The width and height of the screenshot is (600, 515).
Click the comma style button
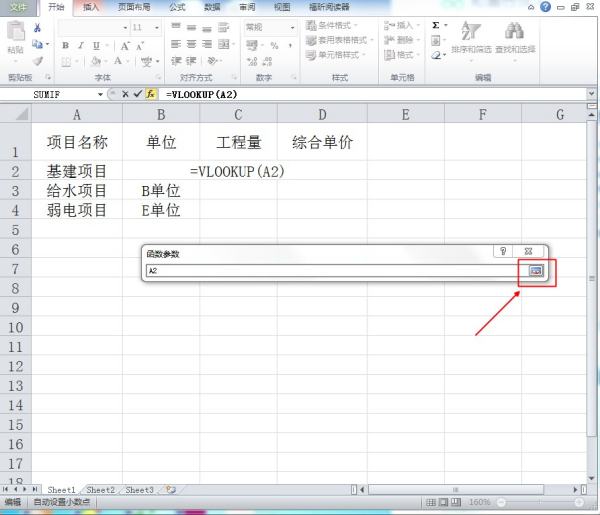[290, 46]
